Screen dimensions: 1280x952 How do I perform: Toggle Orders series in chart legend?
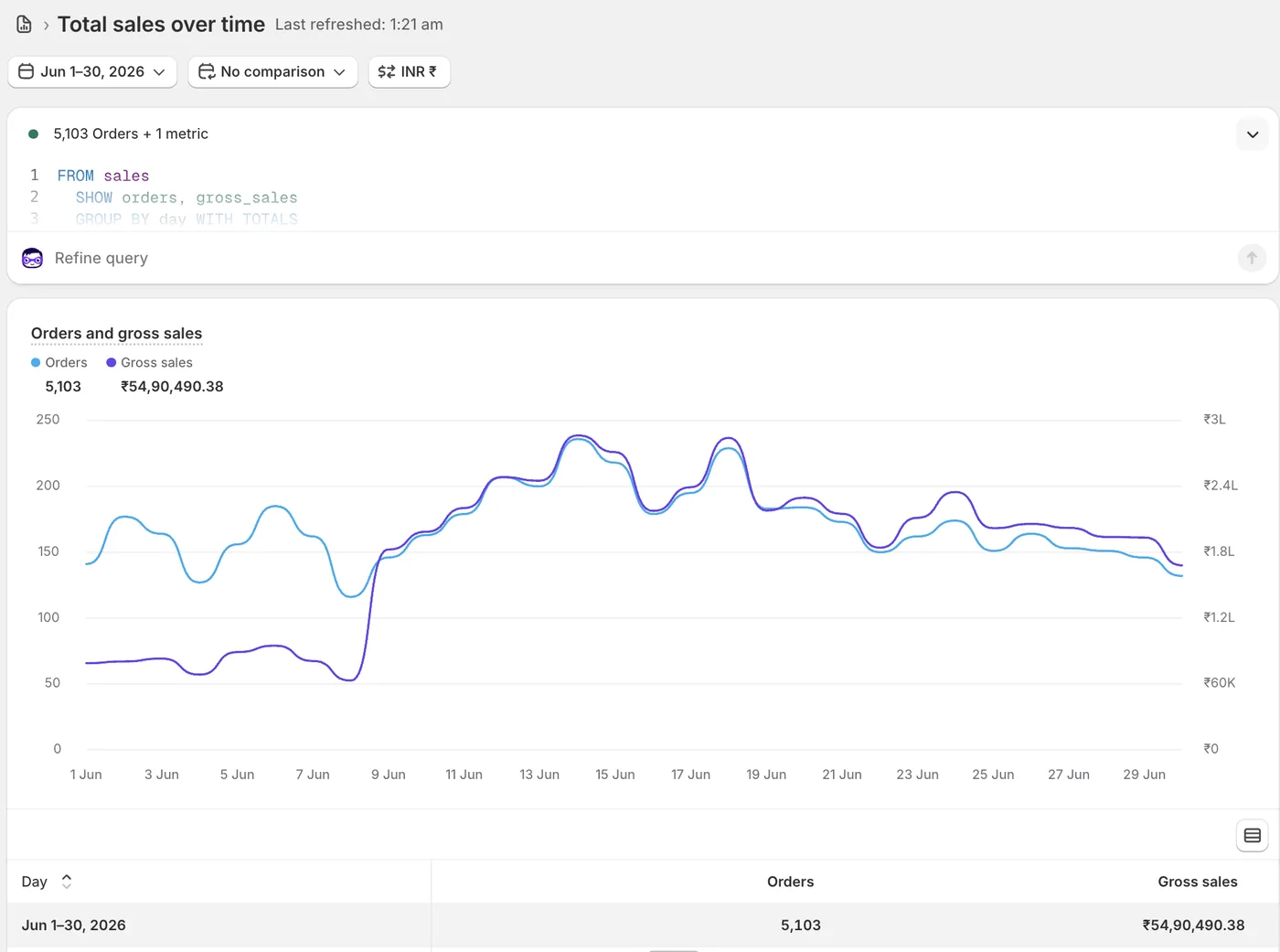(59, 362)
